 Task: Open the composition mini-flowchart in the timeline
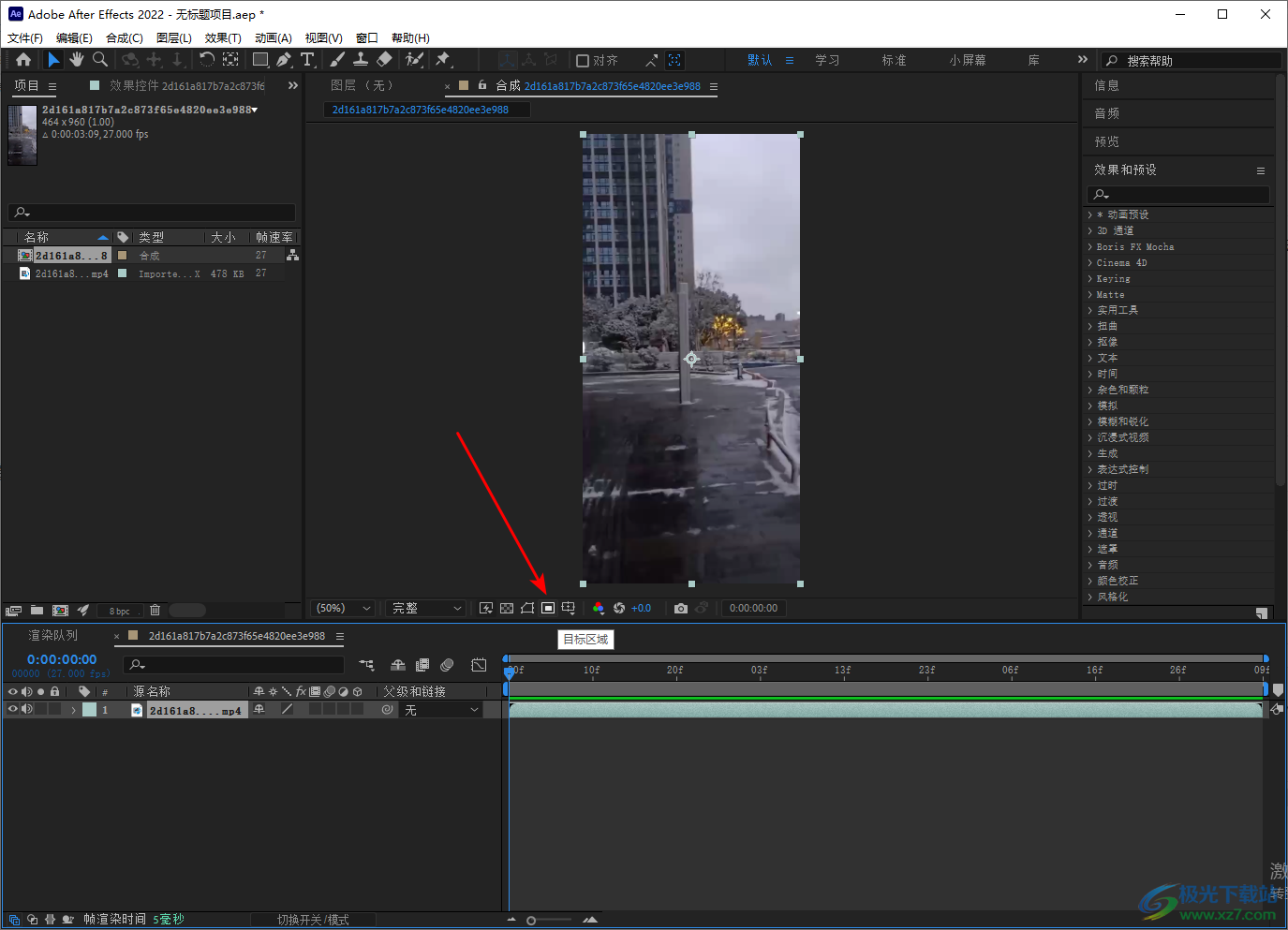pyautogui.click(x=366, y=665)
